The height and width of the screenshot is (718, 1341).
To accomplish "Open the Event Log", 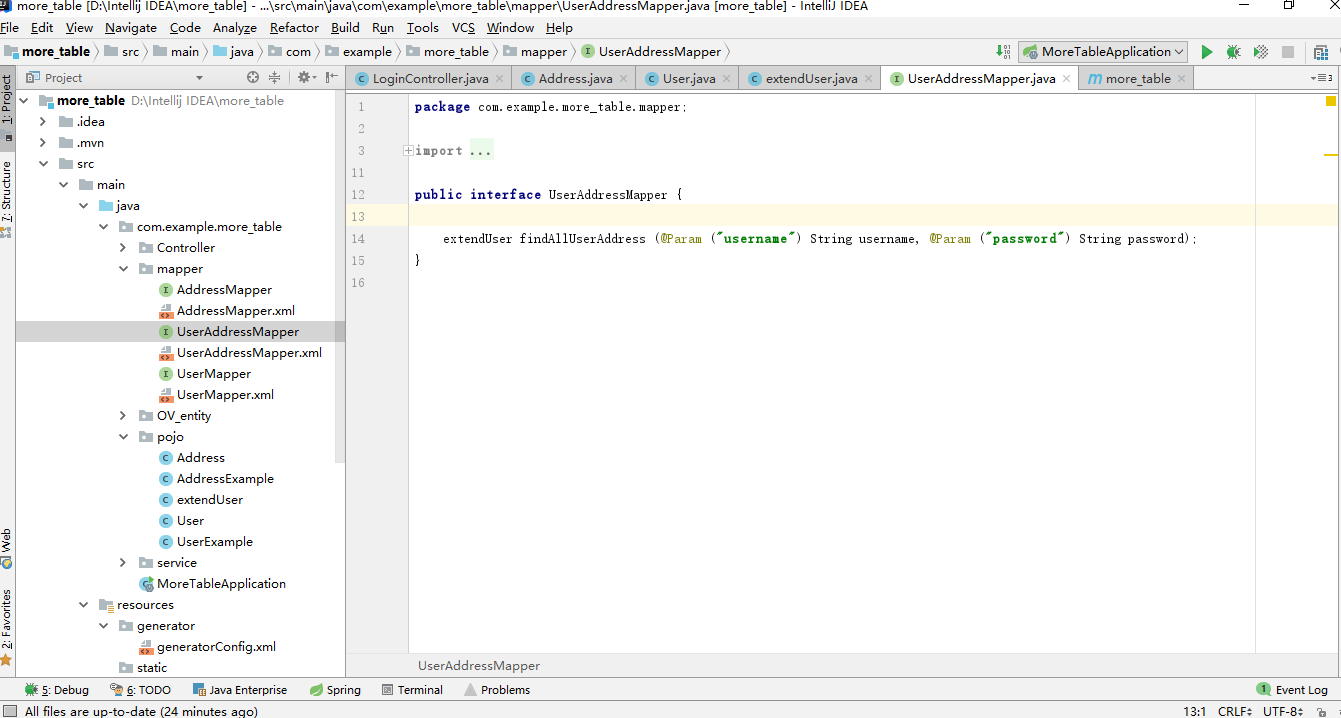I will coord(1292,690).
